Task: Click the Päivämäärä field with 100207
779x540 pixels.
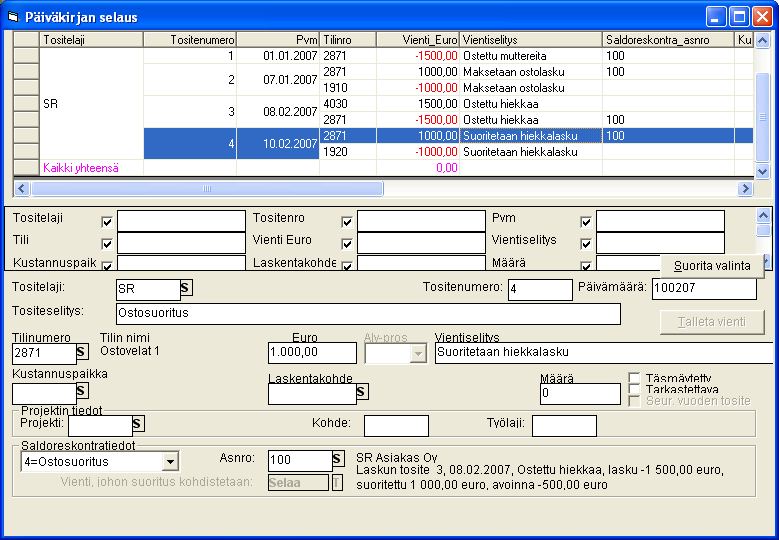Action: [x=704, y=289]
